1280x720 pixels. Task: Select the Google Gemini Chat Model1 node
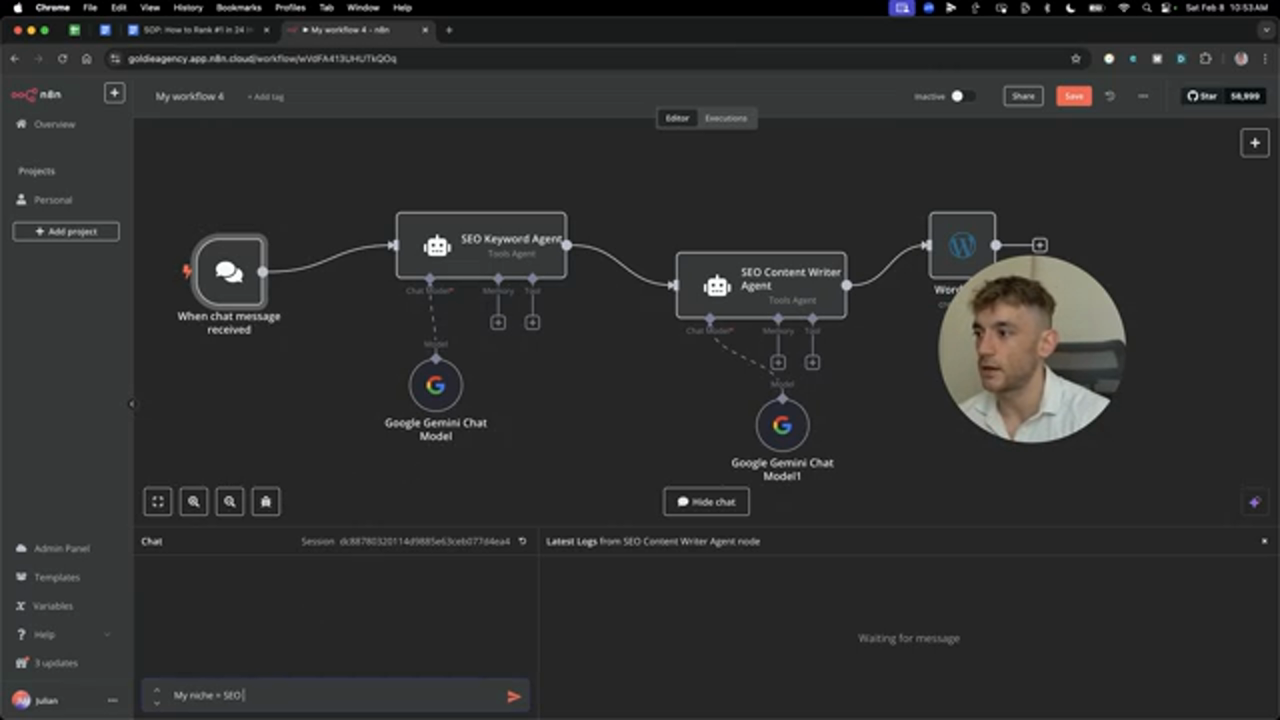click(x=782, y=425)
